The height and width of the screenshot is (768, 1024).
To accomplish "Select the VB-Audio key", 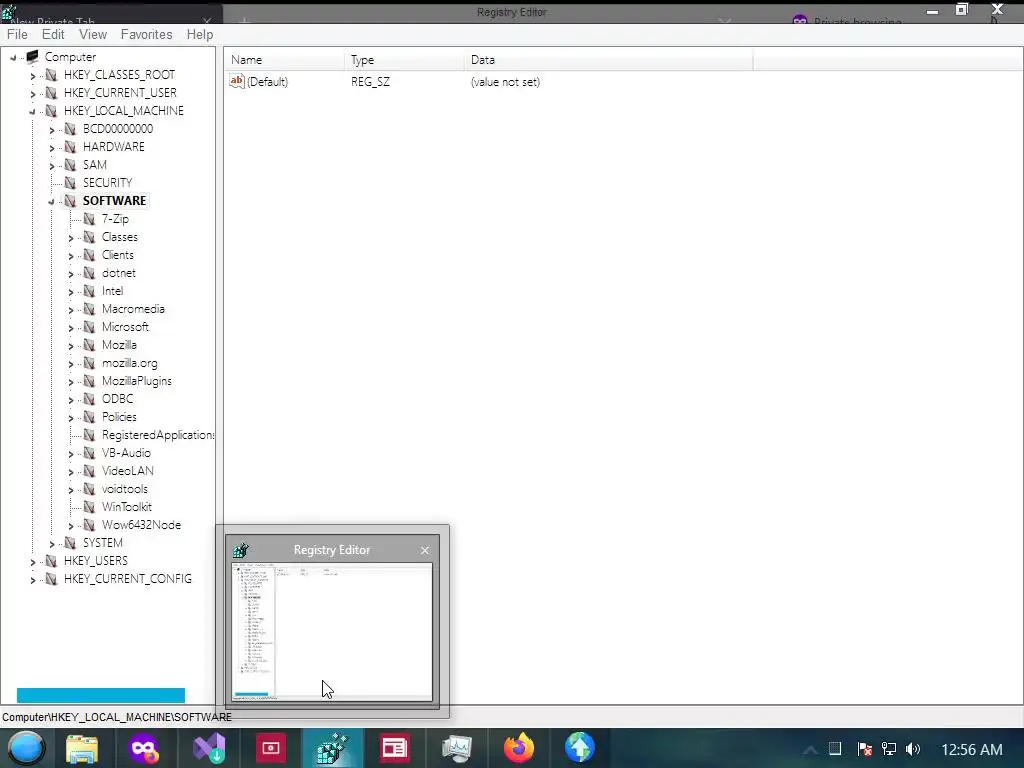I will click(126, 453).
